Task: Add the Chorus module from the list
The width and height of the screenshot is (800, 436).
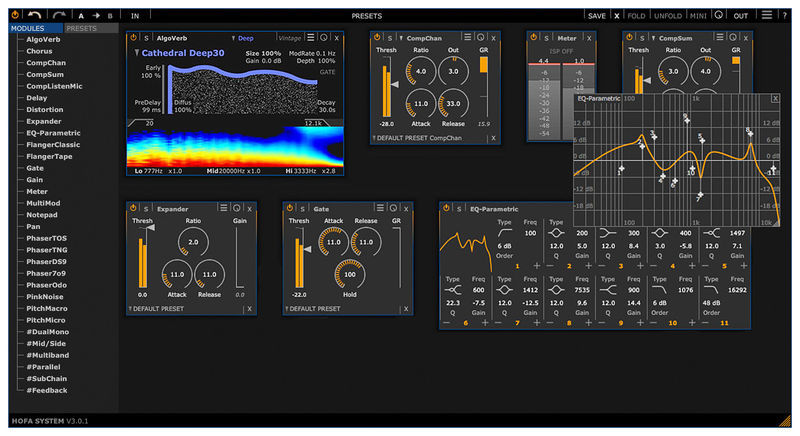Action: click(x=39, y=52)
